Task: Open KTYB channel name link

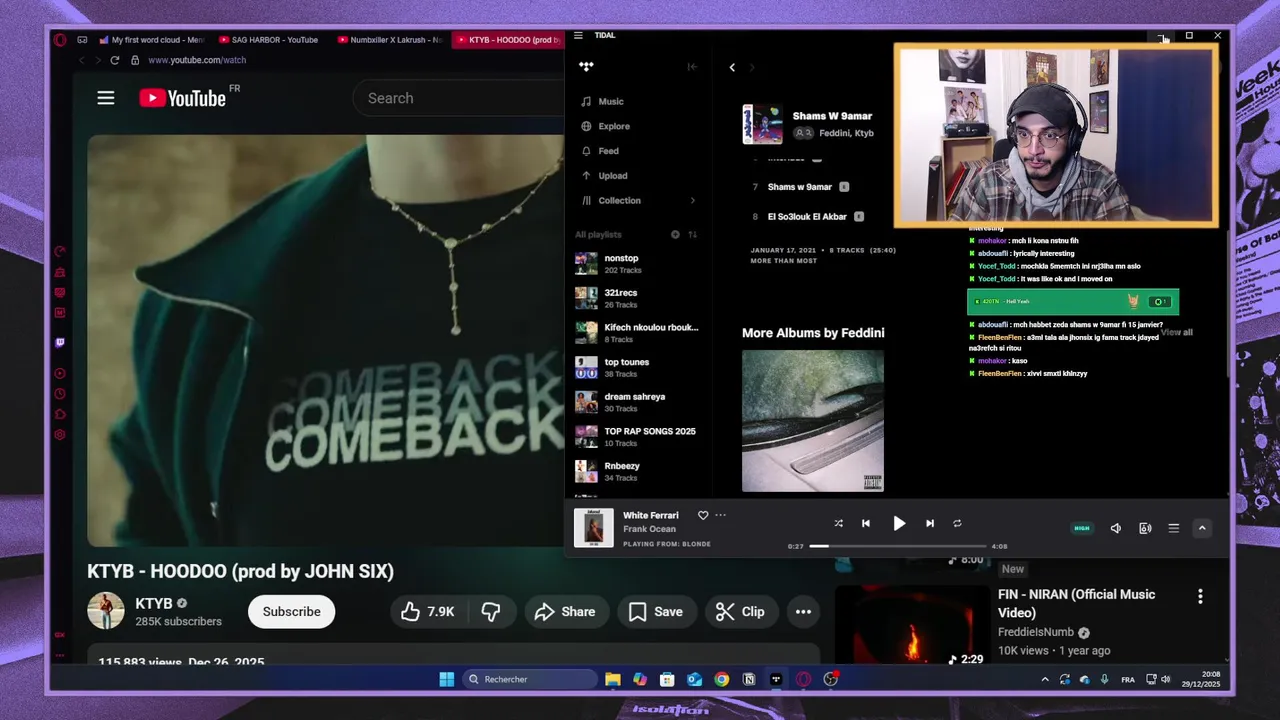Action: [154, 604]
